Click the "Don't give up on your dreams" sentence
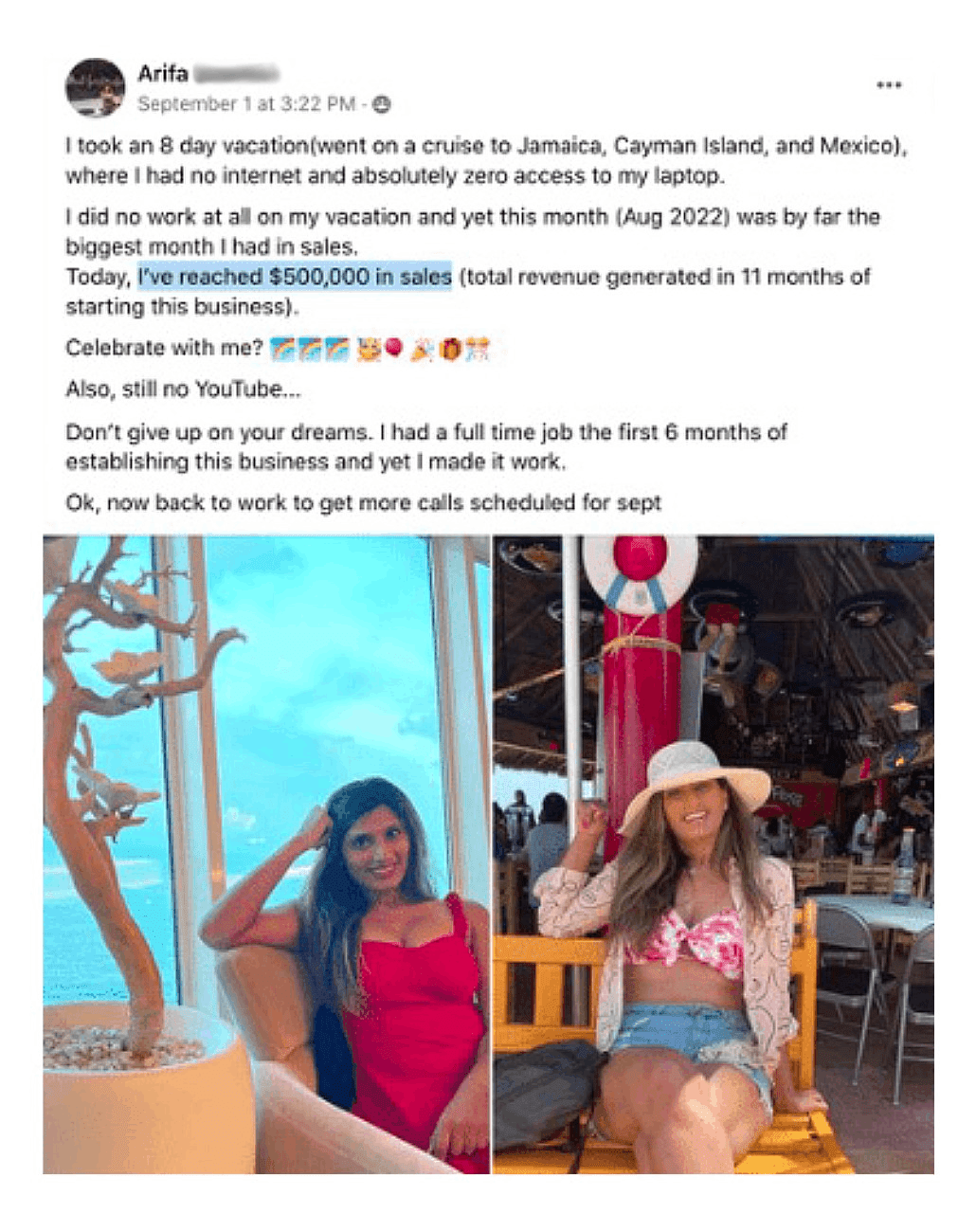 [219, 432]
